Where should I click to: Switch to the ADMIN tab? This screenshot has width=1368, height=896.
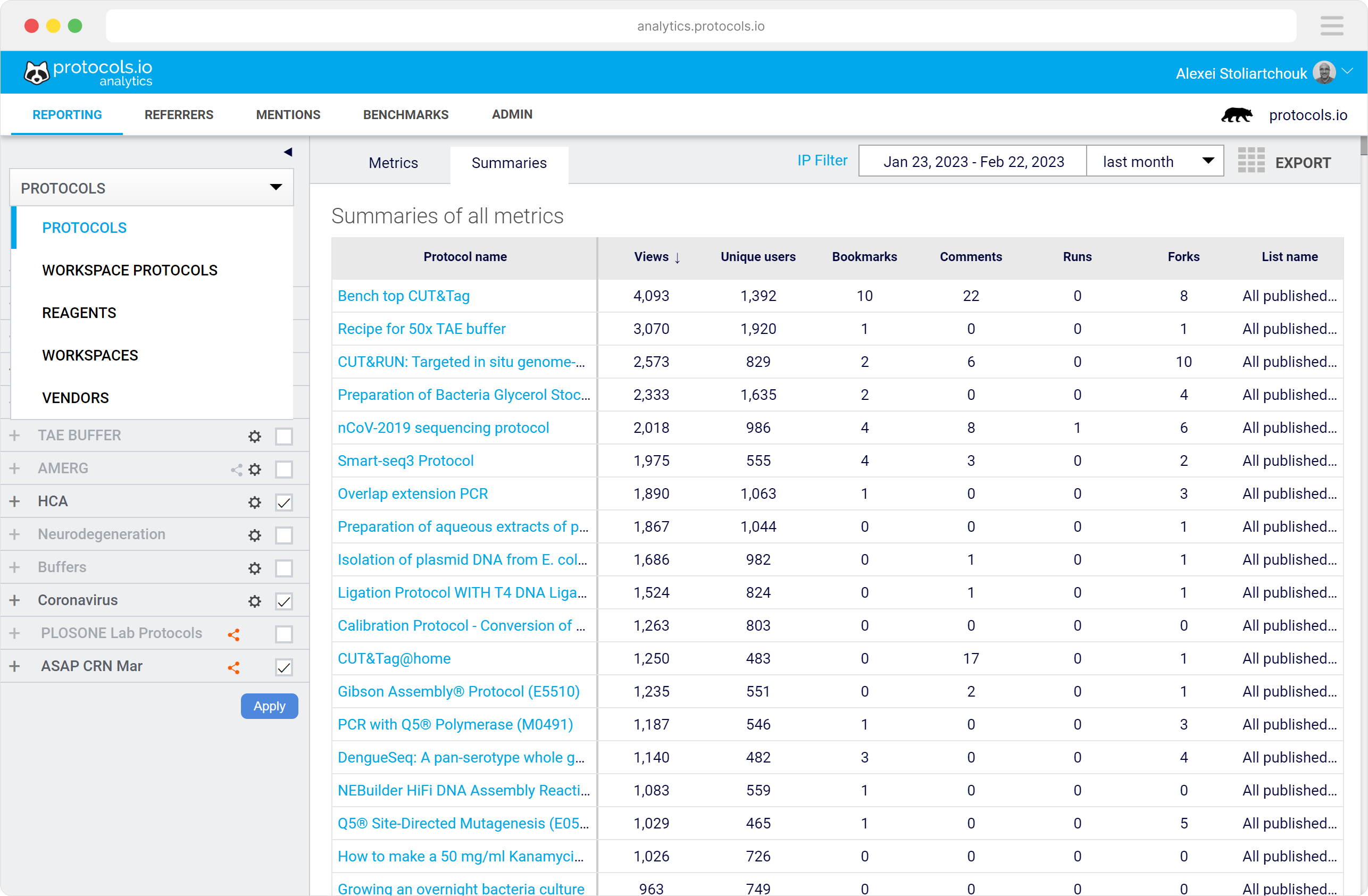pyautogui.click(x=512, y=114)
